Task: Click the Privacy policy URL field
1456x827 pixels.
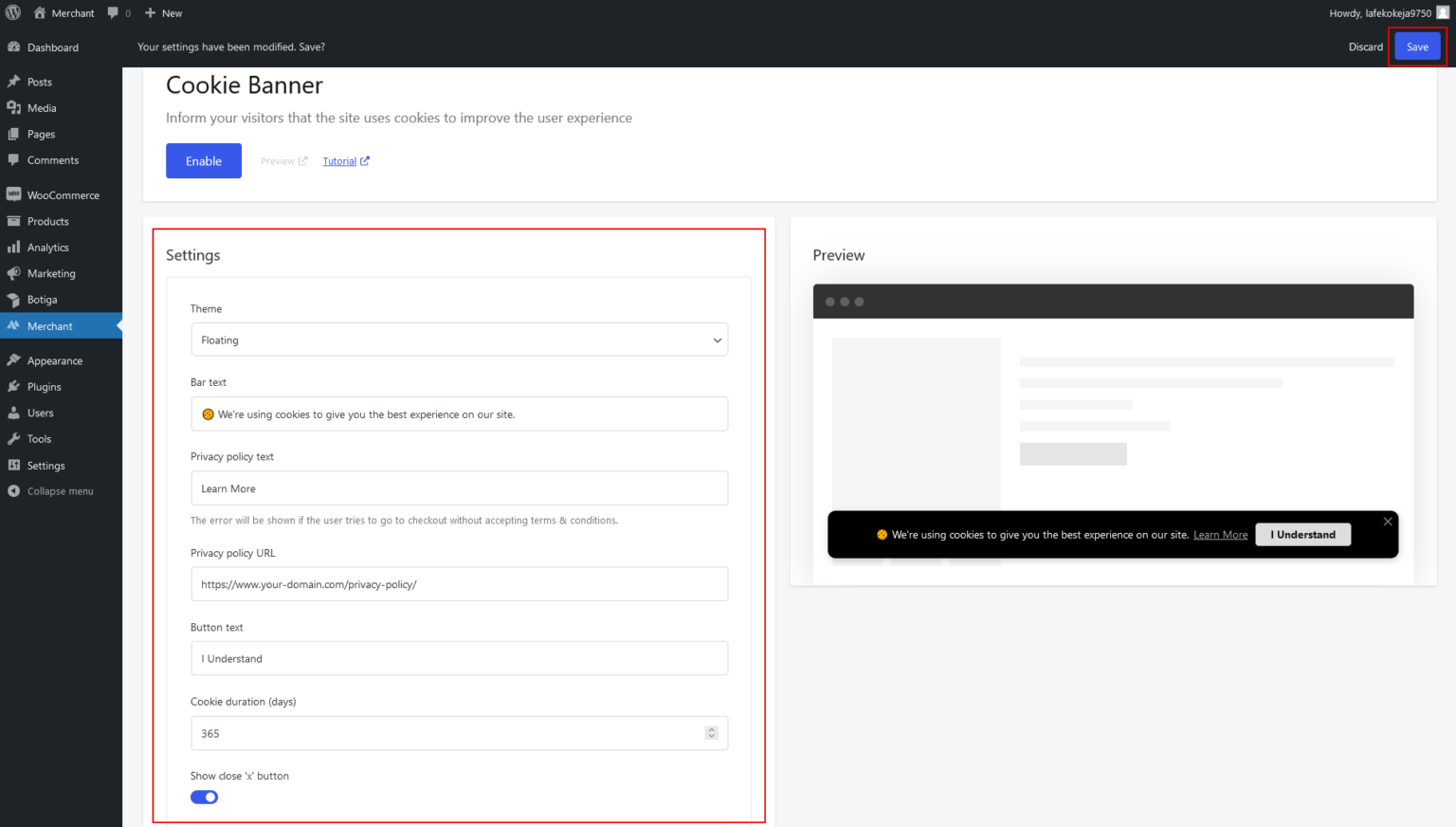Action: pos(459,584)
